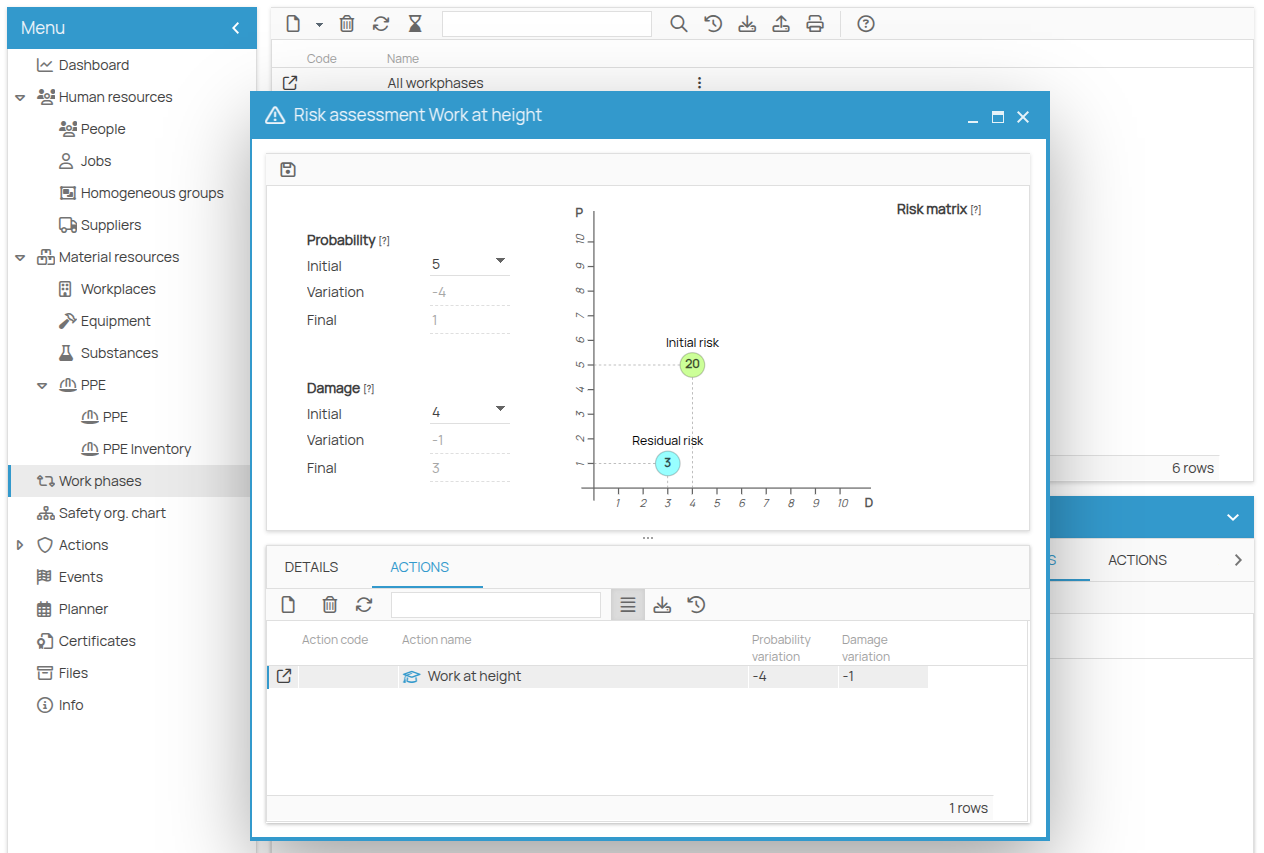The image size is (1264, 853).
Task: Save the risk assessment changes
Action: (287, 169)
